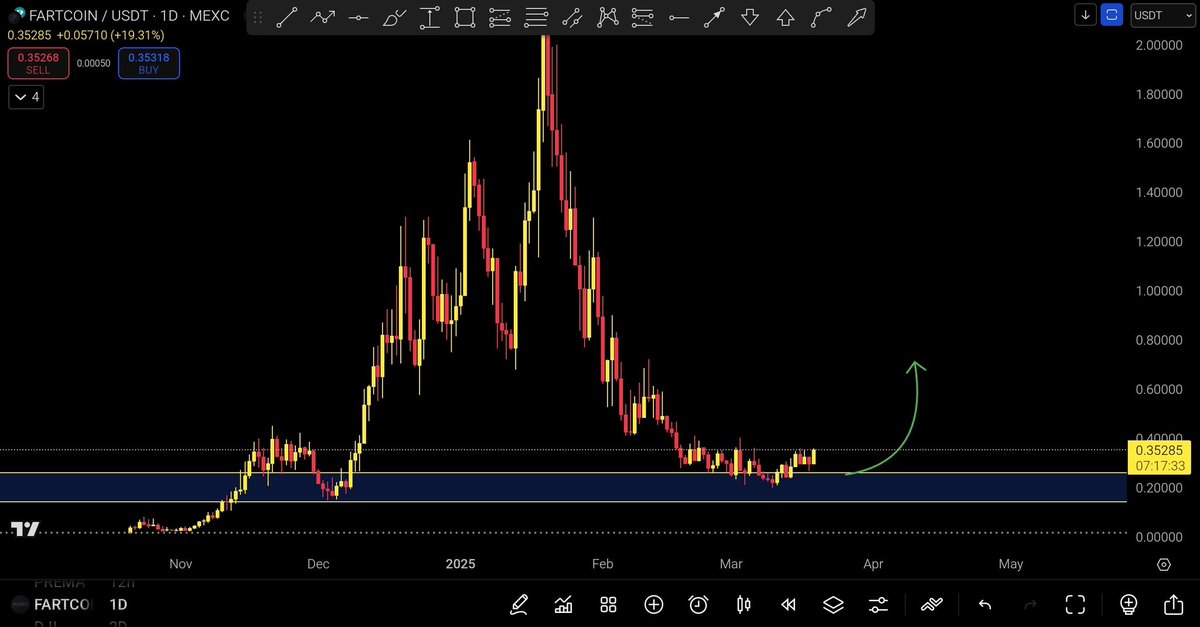Image resolution: width=1200 pixels, height=627 pixels.
Task: Create an alert with the alarm clock icon
Action: click(x=698, y=603)
